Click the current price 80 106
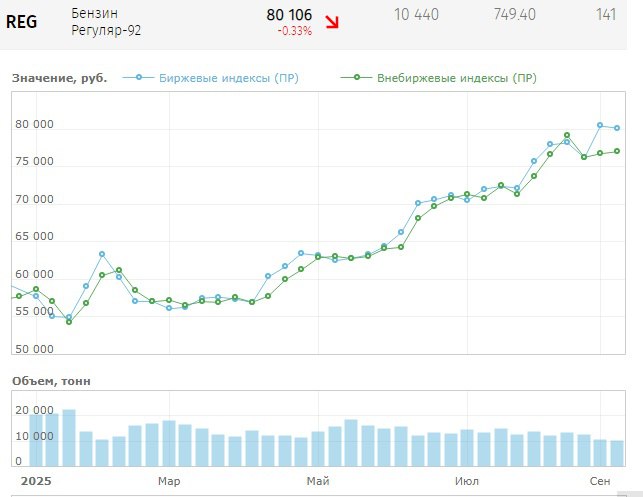 click(289, 15)
